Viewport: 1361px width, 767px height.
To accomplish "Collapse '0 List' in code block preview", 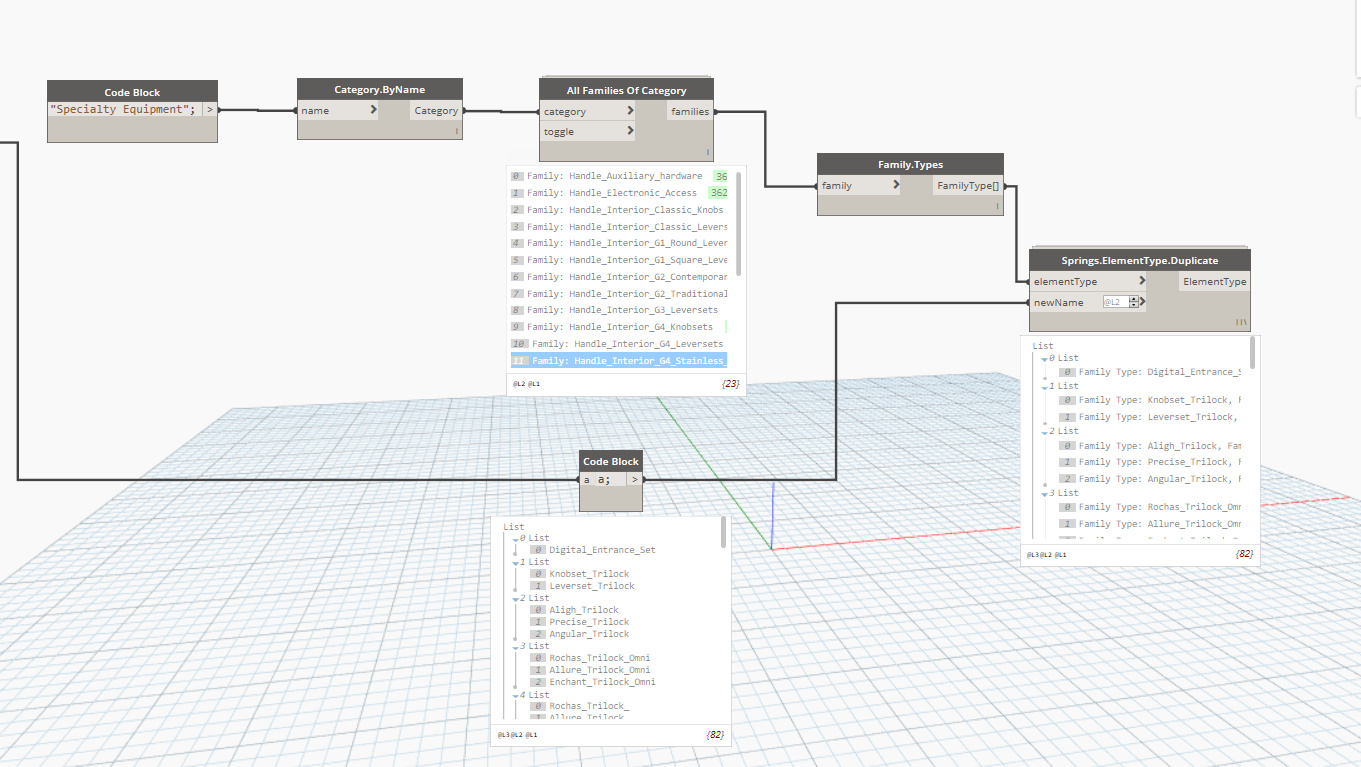I will coord(515,538).
